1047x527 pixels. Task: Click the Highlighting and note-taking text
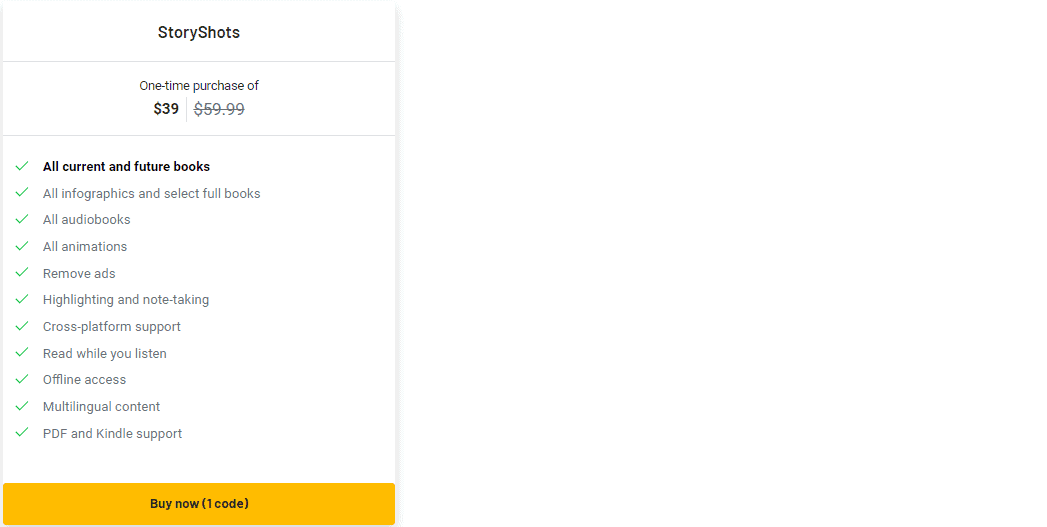tap(126, 300)
